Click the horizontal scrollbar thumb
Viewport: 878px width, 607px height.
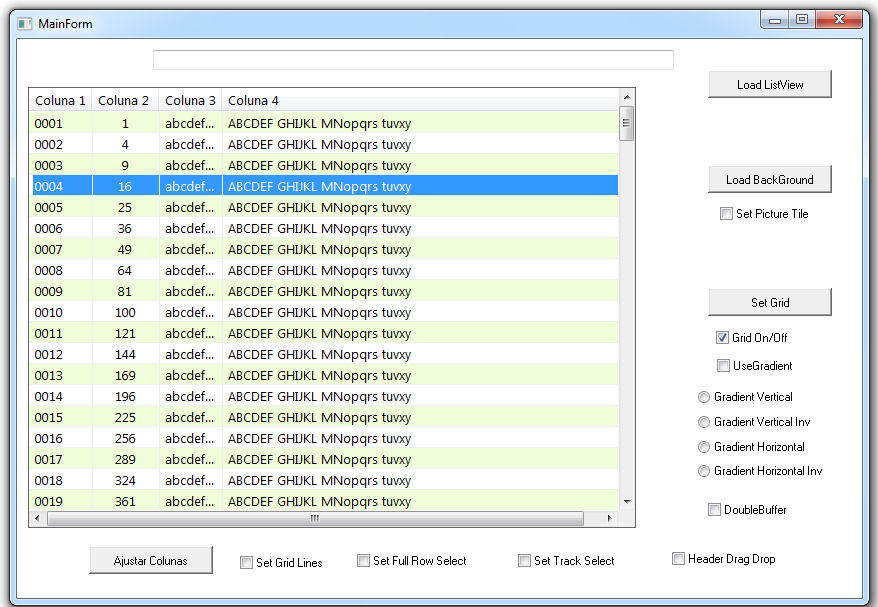click(x=315, y=519)
